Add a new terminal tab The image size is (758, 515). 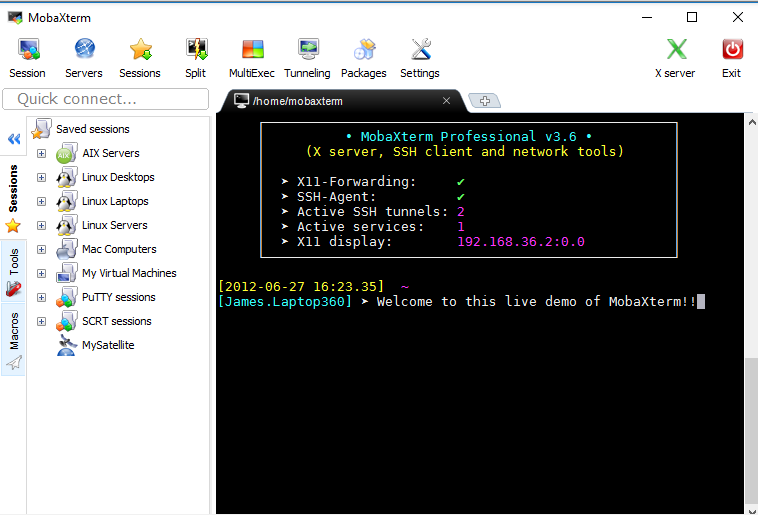pos(484,100)
